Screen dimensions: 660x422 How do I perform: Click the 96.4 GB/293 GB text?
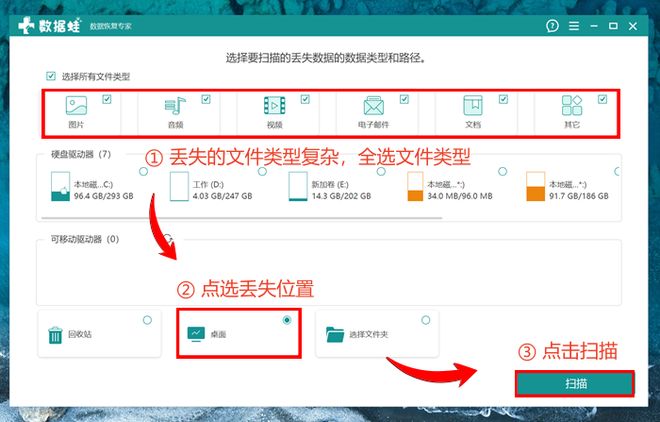(104, 196)
